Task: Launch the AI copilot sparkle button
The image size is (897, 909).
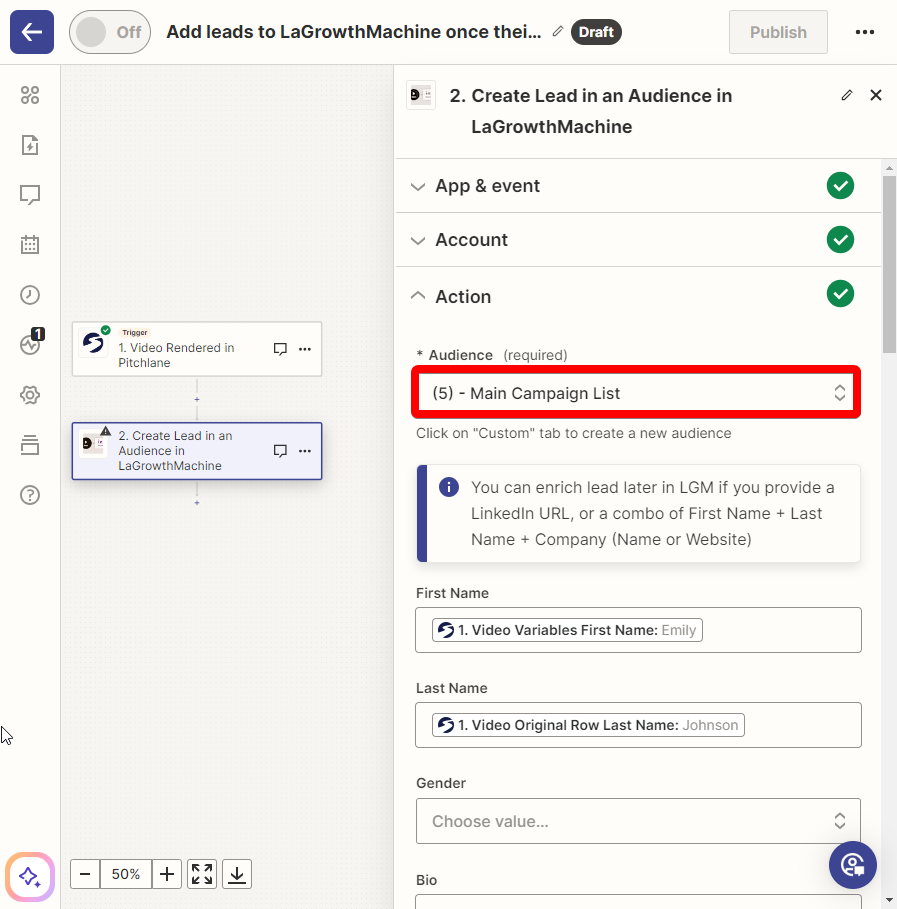Action: (x=30, y=877)
